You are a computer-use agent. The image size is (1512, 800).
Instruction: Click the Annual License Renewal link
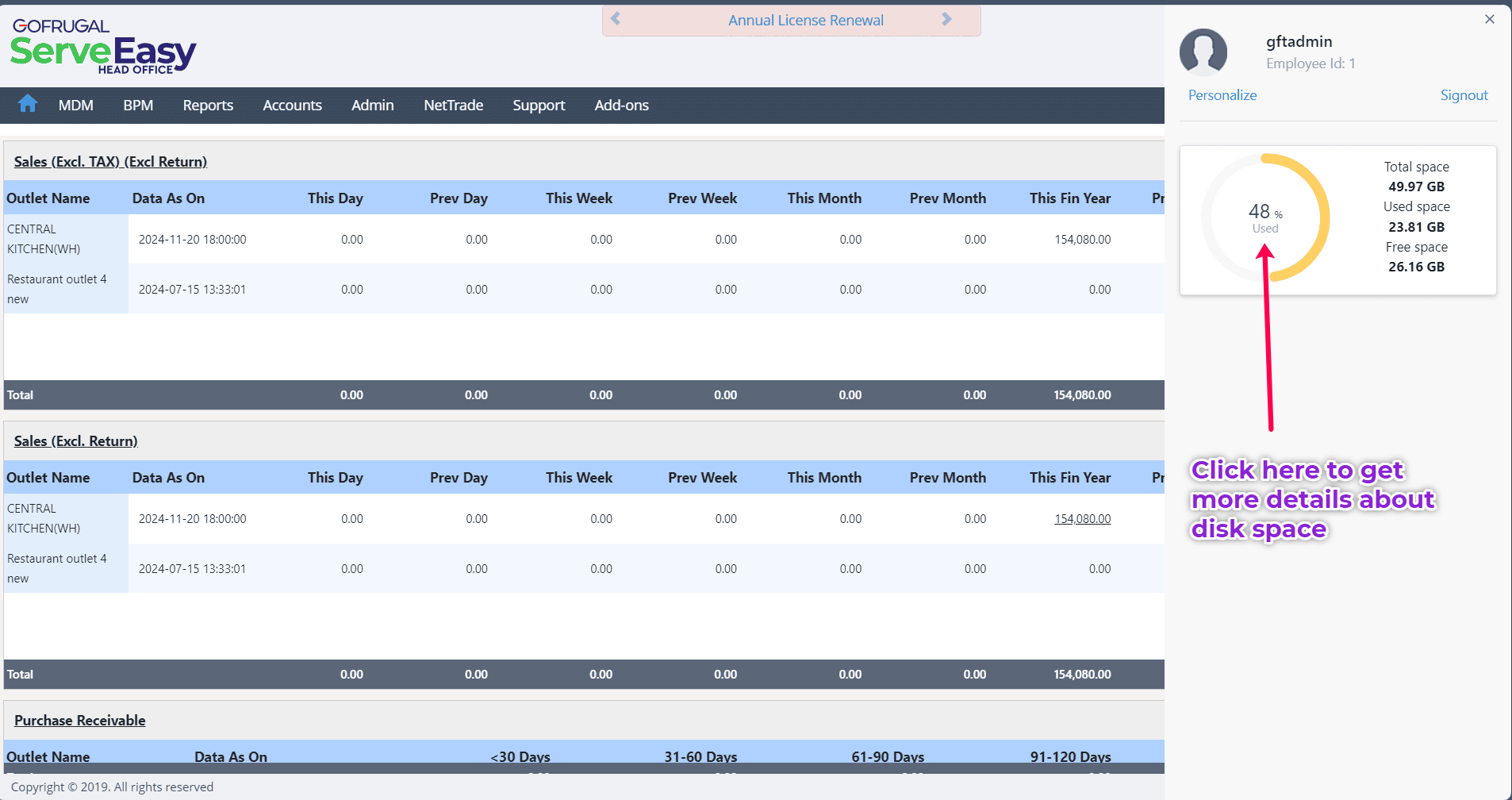806,21
